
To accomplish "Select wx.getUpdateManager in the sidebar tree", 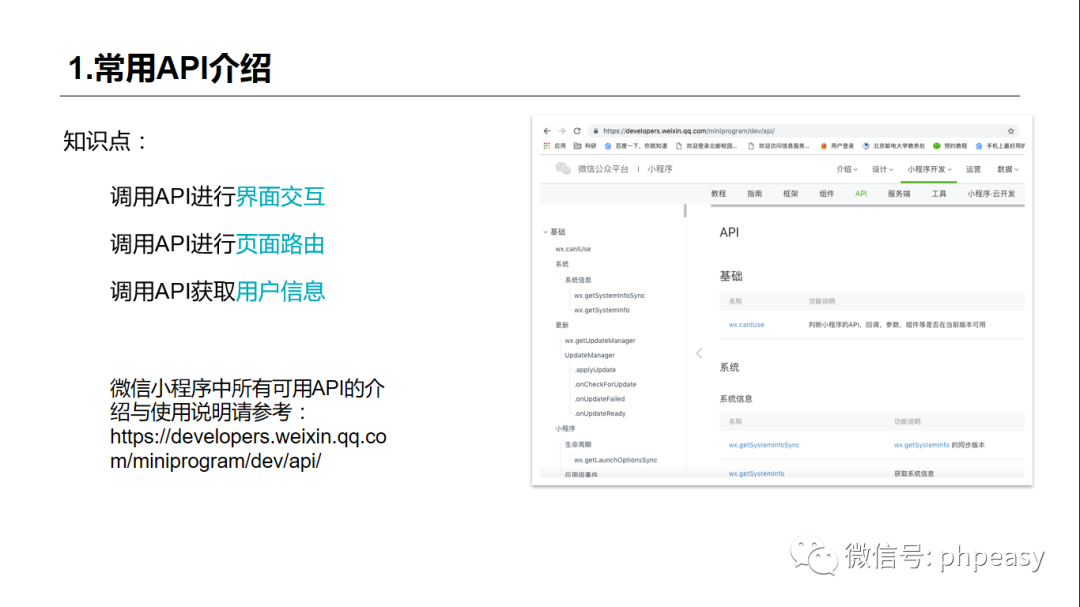I will [600, 340].
